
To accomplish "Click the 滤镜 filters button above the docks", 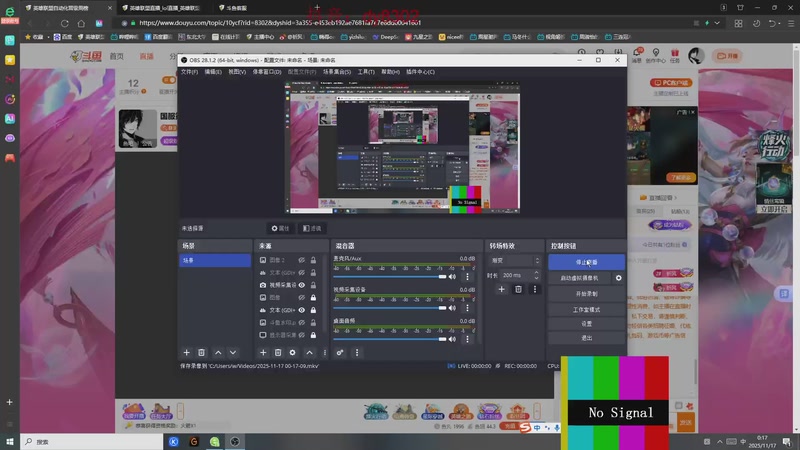I will 312,228.
